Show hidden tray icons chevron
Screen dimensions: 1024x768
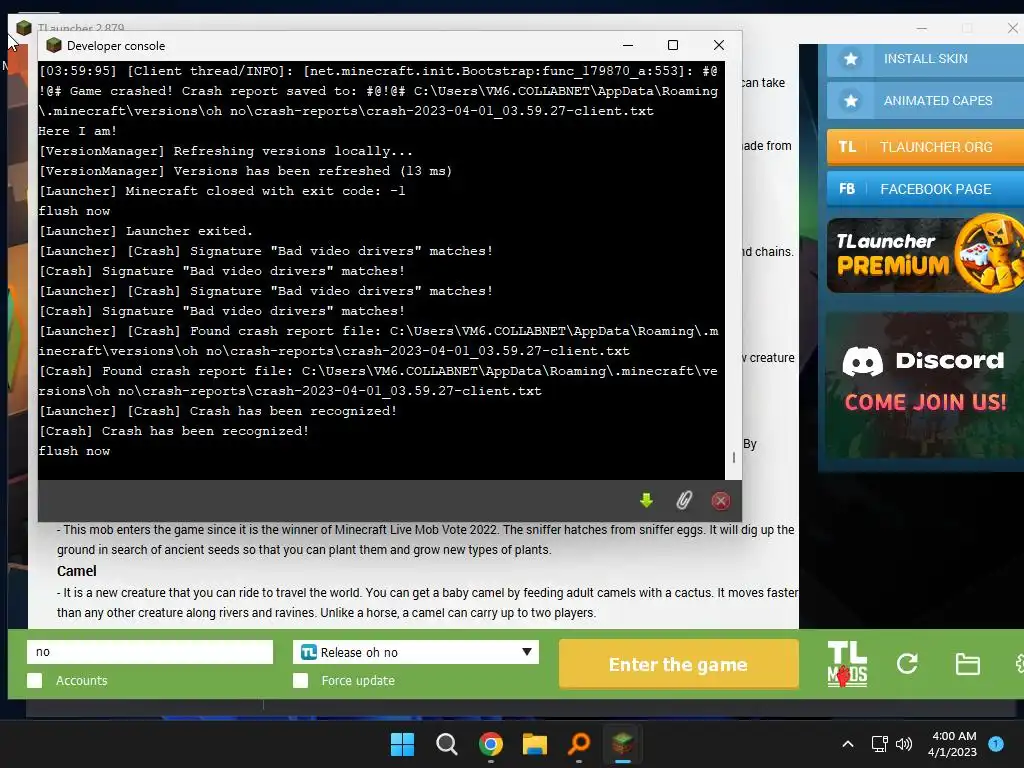click(x=848, y=744)
